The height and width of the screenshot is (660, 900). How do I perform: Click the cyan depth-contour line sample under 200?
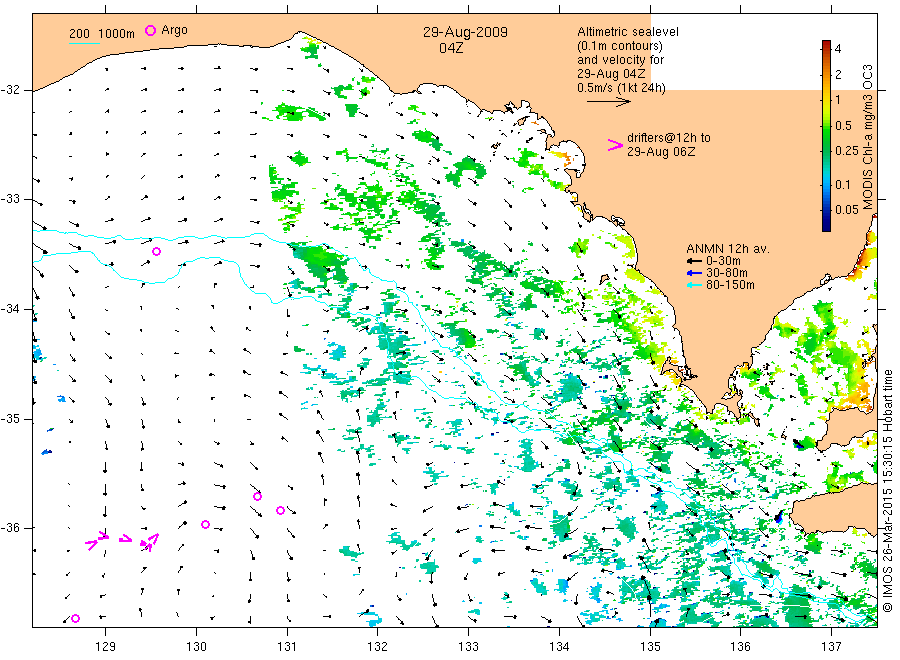[x=84, y=43]
